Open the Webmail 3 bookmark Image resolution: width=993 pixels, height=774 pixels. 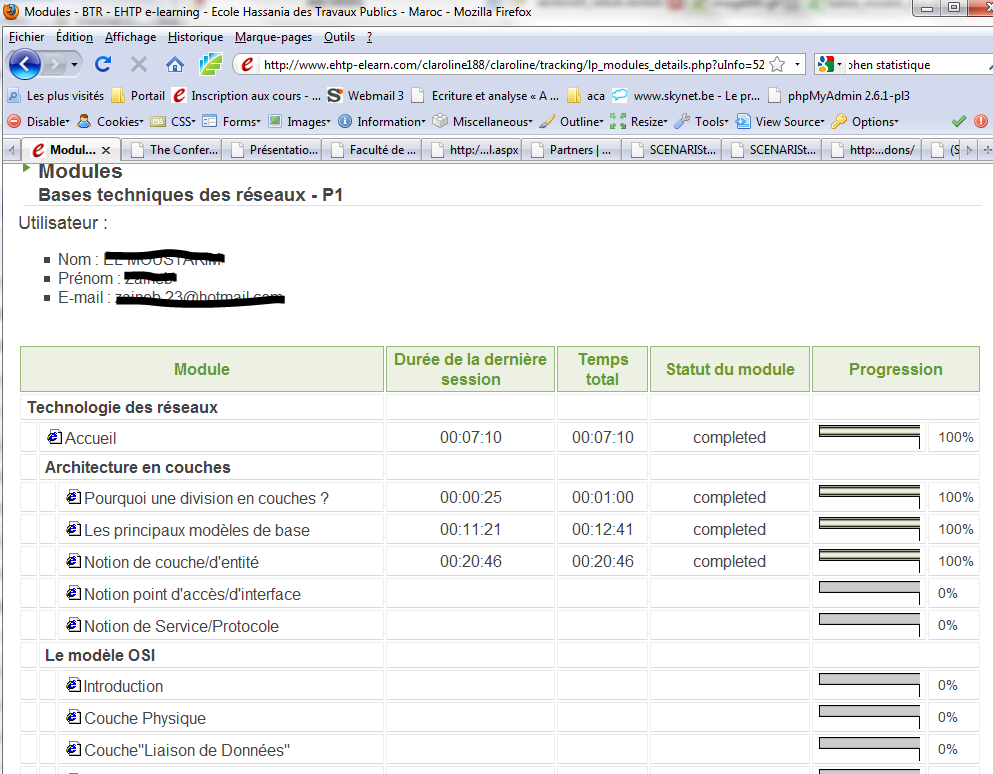pyautogui.click(x=365, y=96)
